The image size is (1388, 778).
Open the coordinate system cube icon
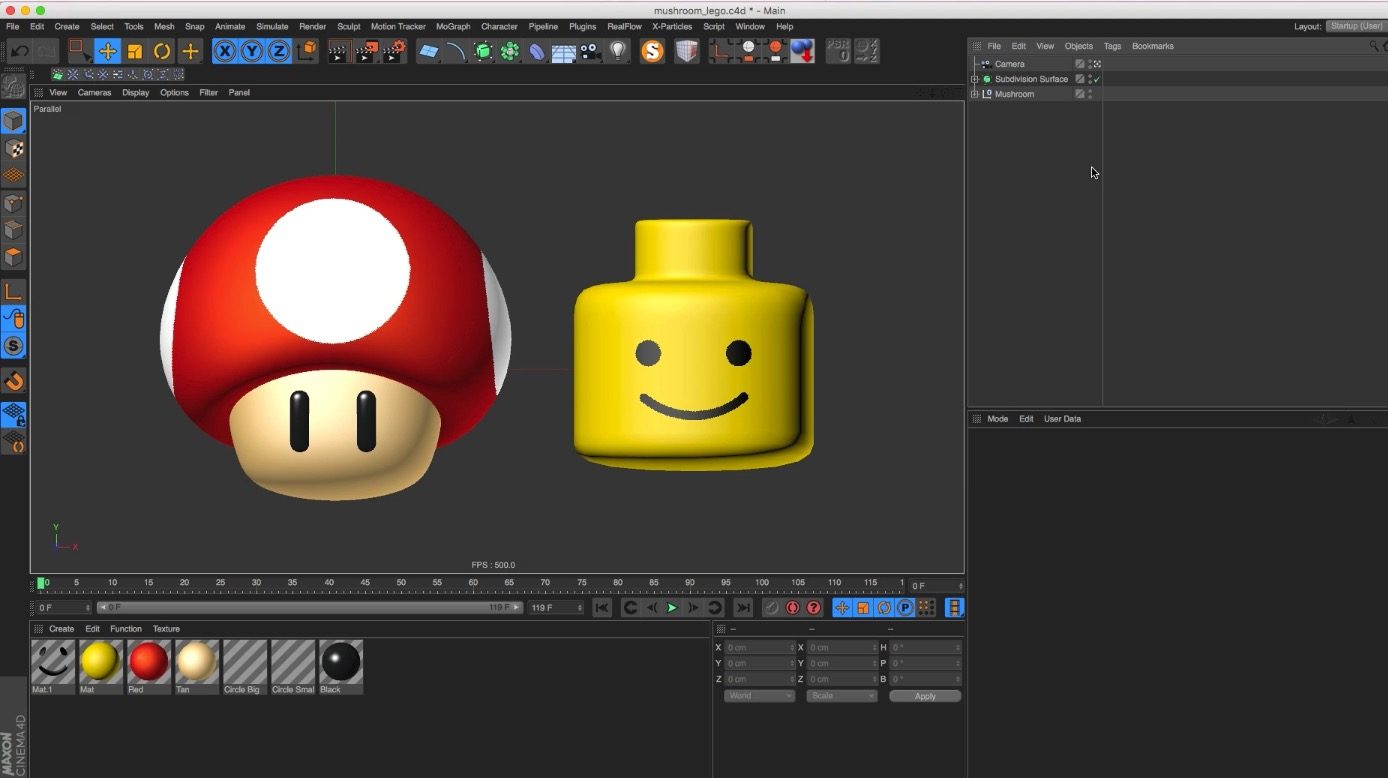[308, 51]
